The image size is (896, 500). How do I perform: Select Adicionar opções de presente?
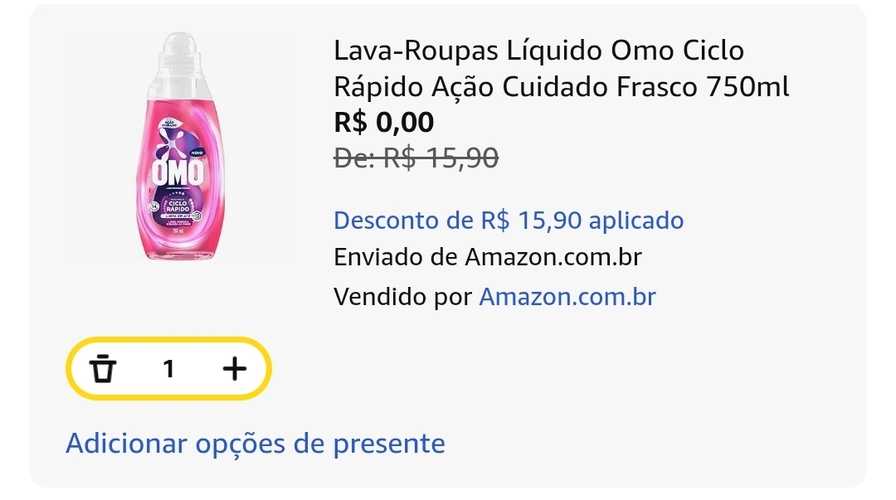255,442
